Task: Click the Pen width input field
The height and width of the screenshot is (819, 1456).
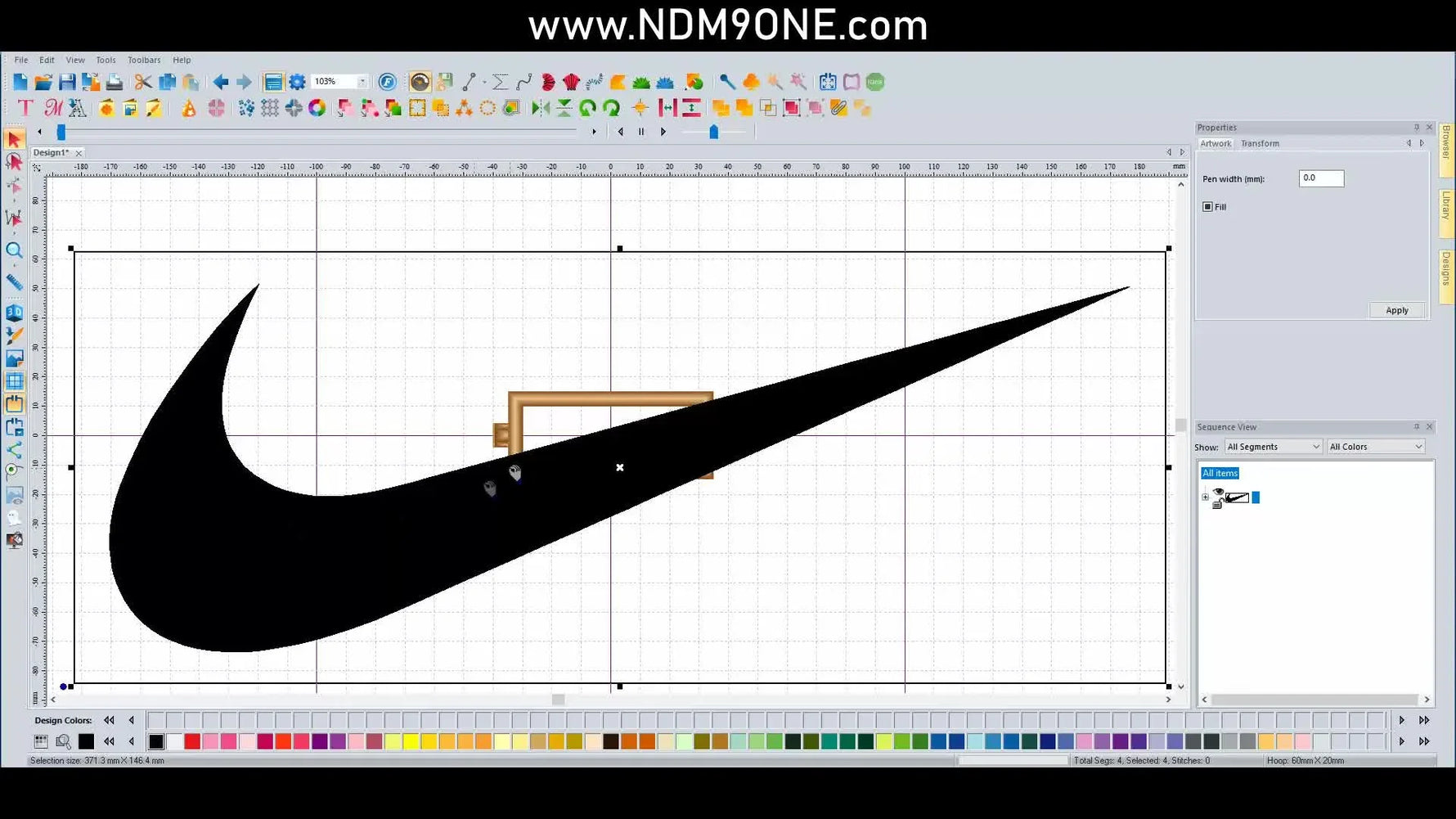Action: click(1320, 178)
